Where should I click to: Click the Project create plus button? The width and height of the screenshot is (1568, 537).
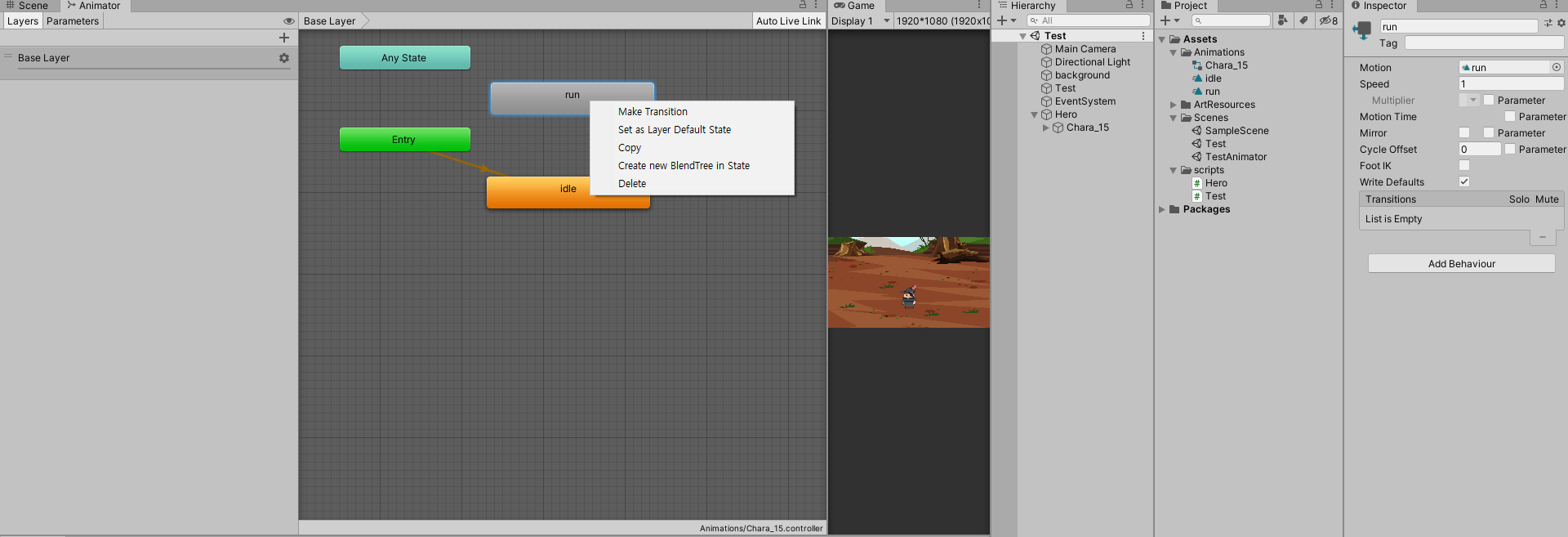[x=1169, y=20]
